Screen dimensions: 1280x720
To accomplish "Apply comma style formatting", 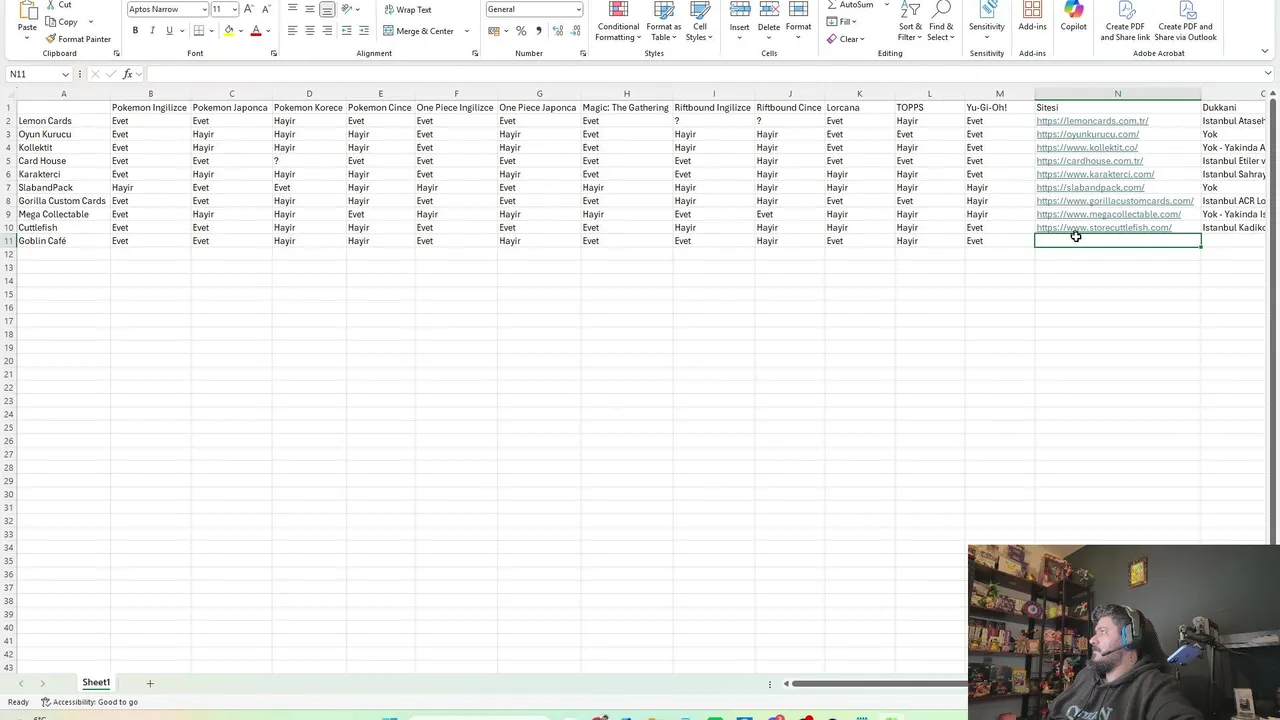I will click(x=538, y=31).
